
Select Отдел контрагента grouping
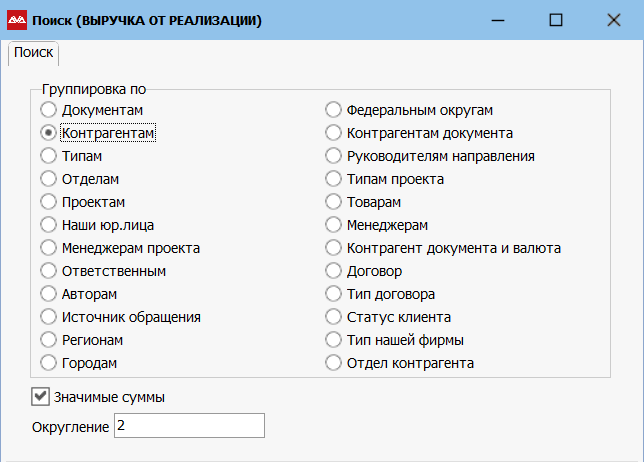coord(333,363)
